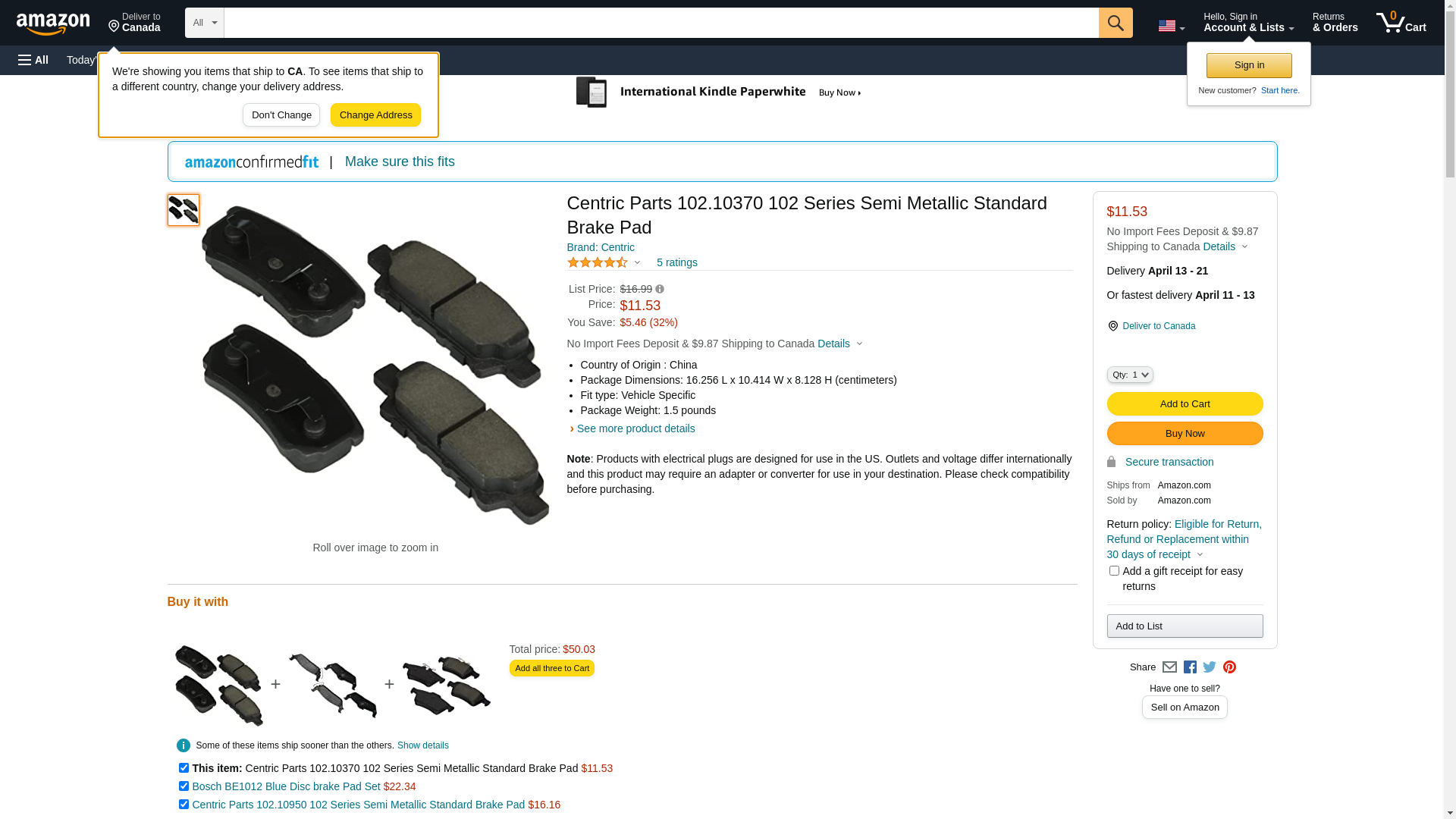Click the search magnifying glass icon
1456x819 pixels.
1115,23
